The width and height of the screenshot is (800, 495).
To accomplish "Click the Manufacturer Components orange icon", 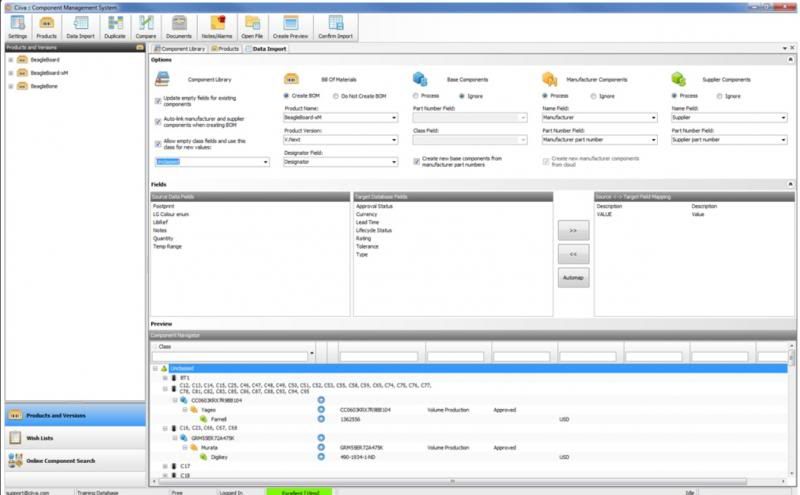I will click(x=549, y=79).
